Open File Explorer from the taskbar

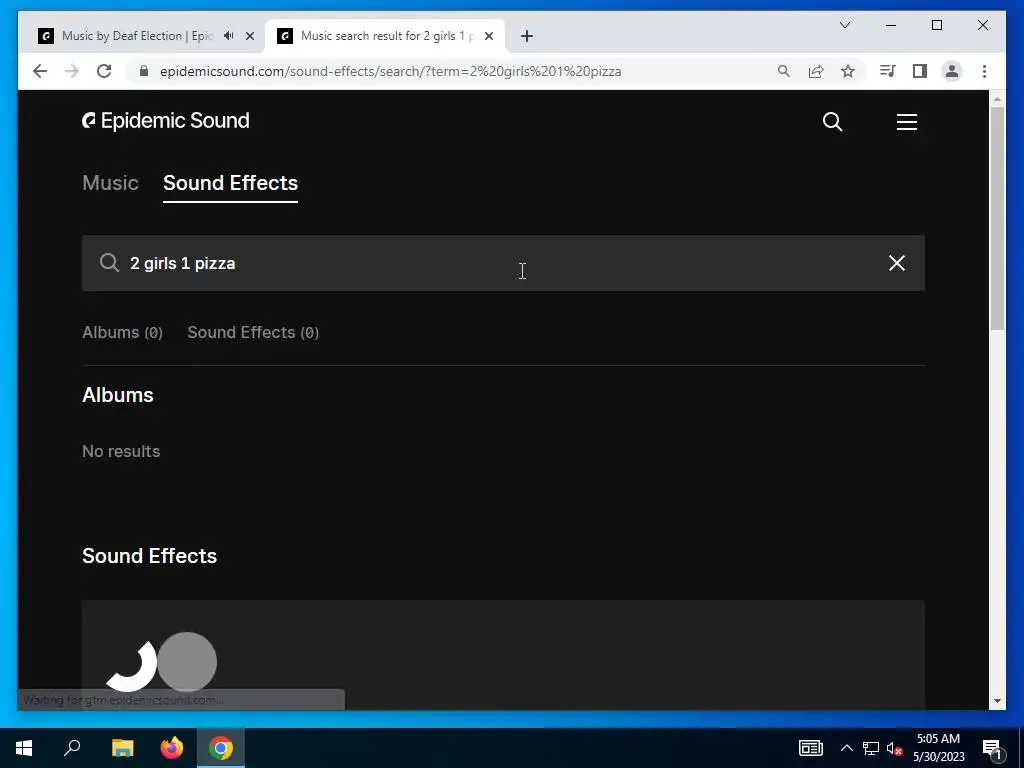tap(122, 748)
